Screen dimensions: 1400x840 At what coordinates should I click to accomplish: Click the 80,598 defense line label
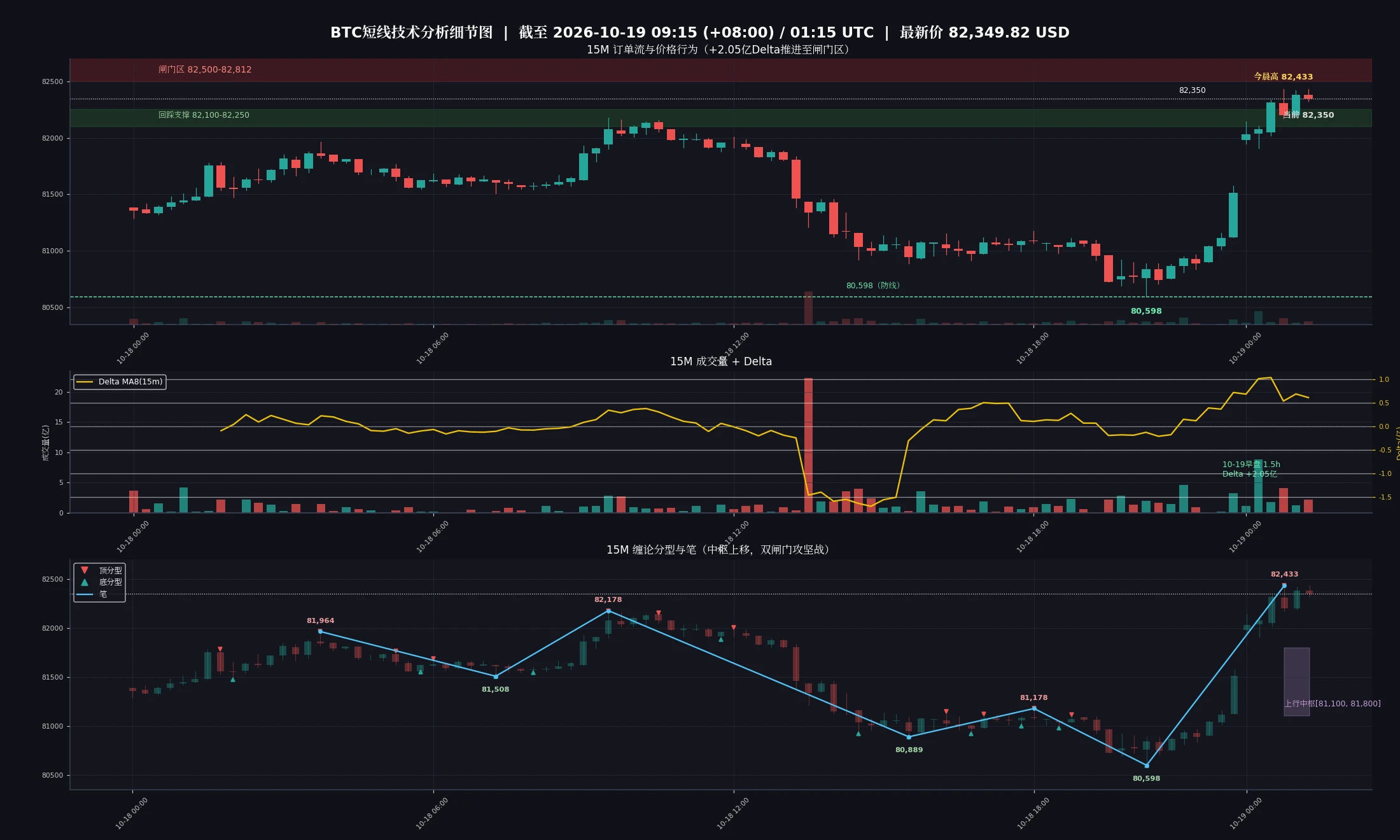pos(873,285)
